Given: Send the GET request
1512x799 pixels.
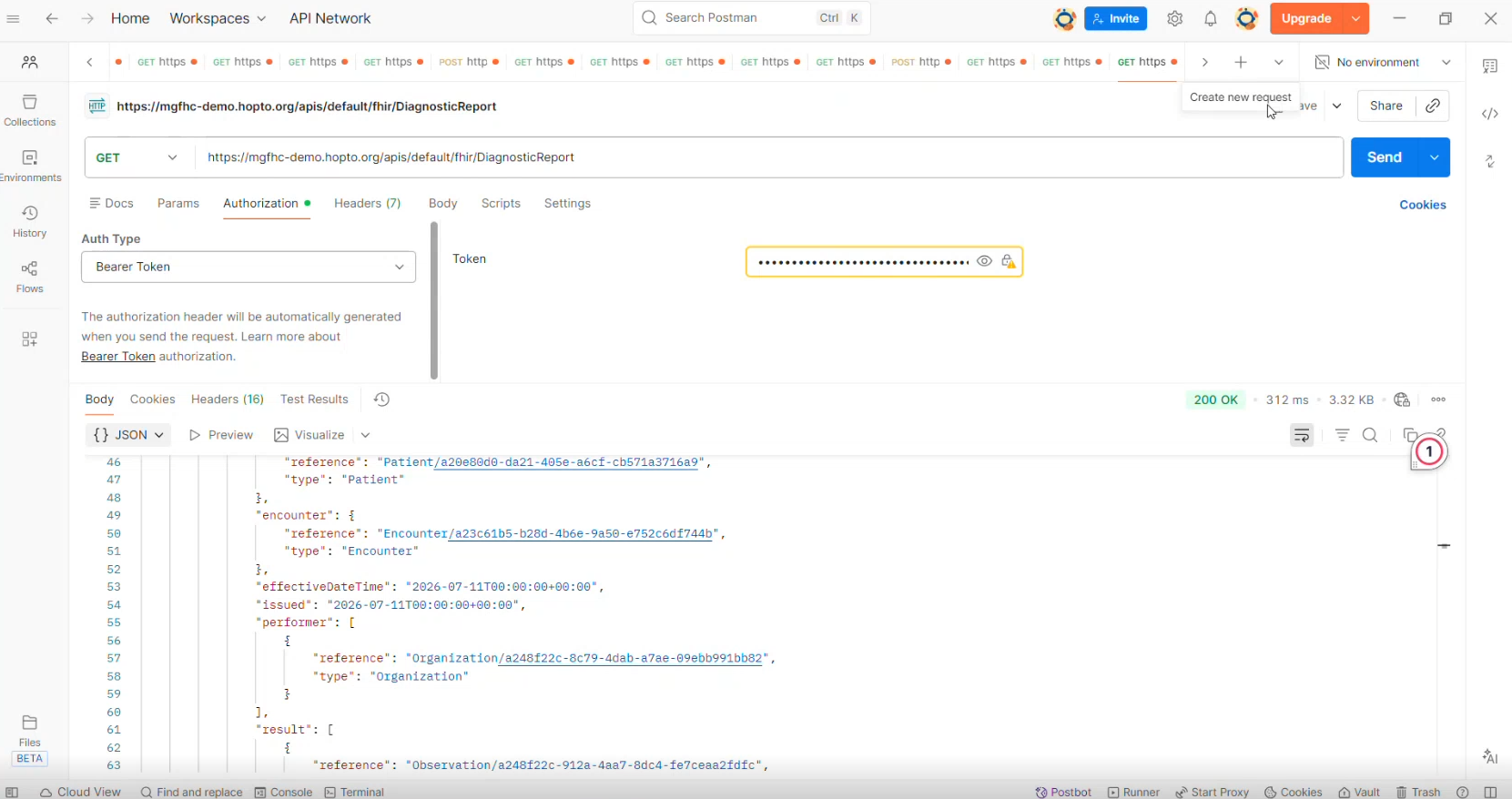Looking at the screenshot, I should point(1385,157).
